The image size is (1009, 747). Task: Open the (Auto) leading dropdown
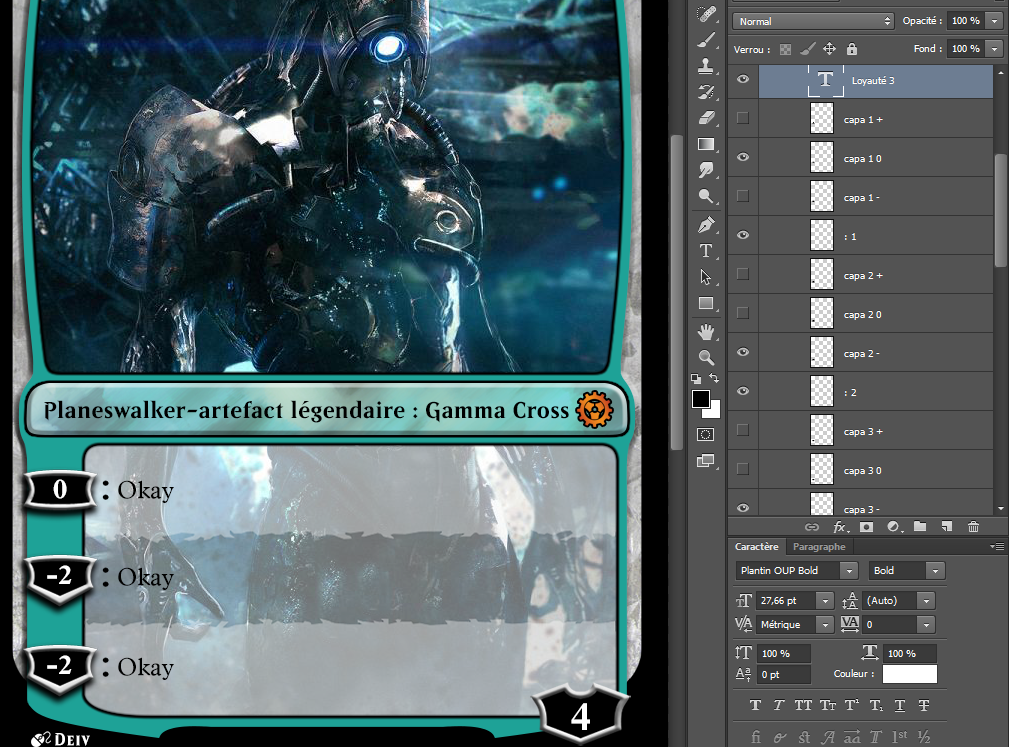926,601
